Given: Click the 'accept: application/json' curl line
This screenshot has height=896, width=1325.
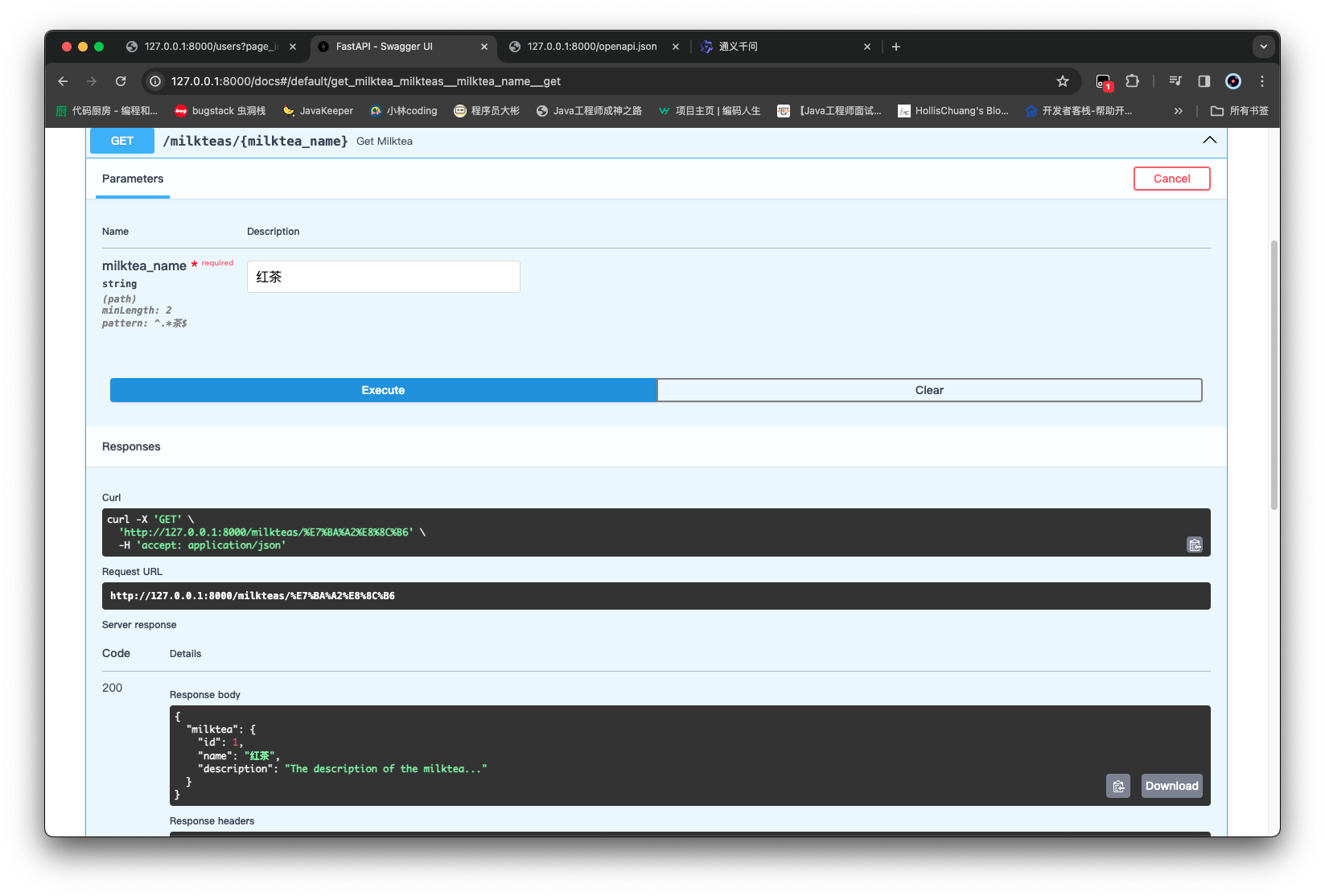Looking at the screenshot, I should click(211, 545).
